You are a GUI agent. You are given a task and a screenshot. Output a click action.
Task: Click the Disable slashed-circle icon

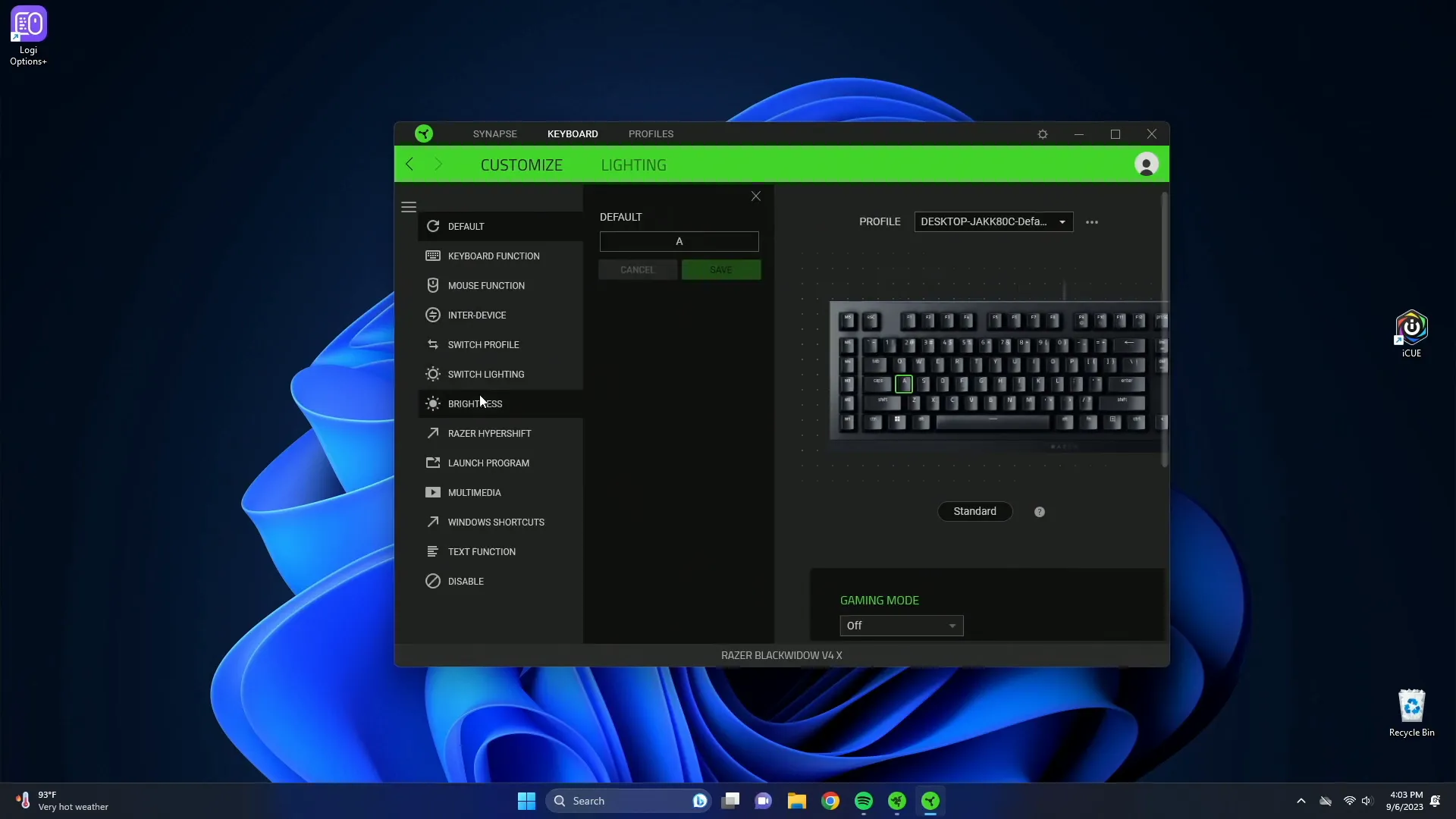coord(433,581)
